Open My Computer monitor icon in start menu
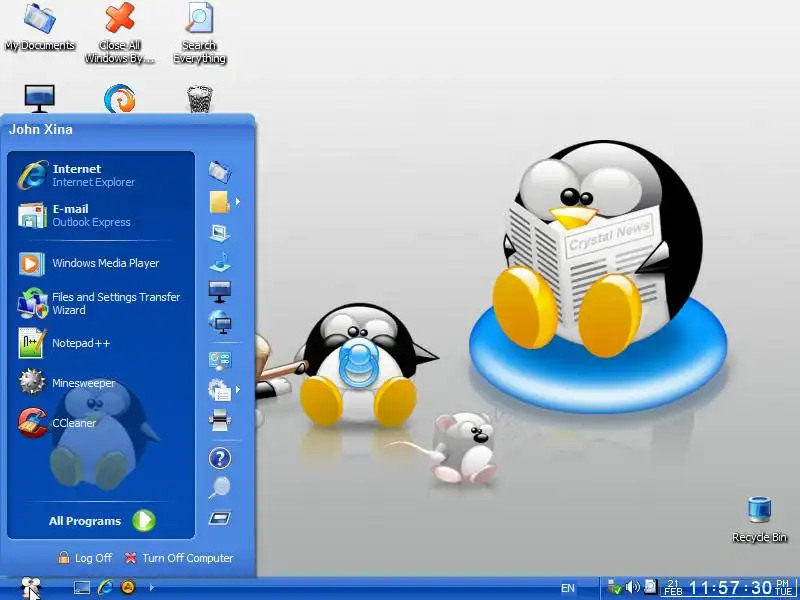 click(x=220, y=292)
